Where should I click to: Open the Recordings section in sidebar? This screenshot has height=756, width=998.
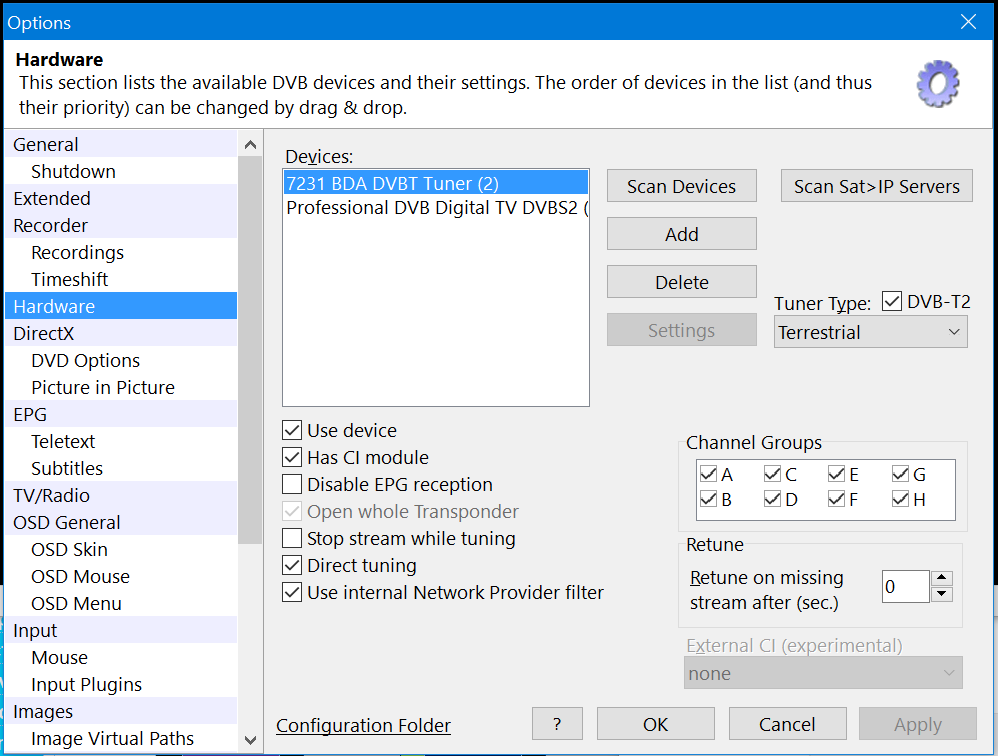point(77,253)
